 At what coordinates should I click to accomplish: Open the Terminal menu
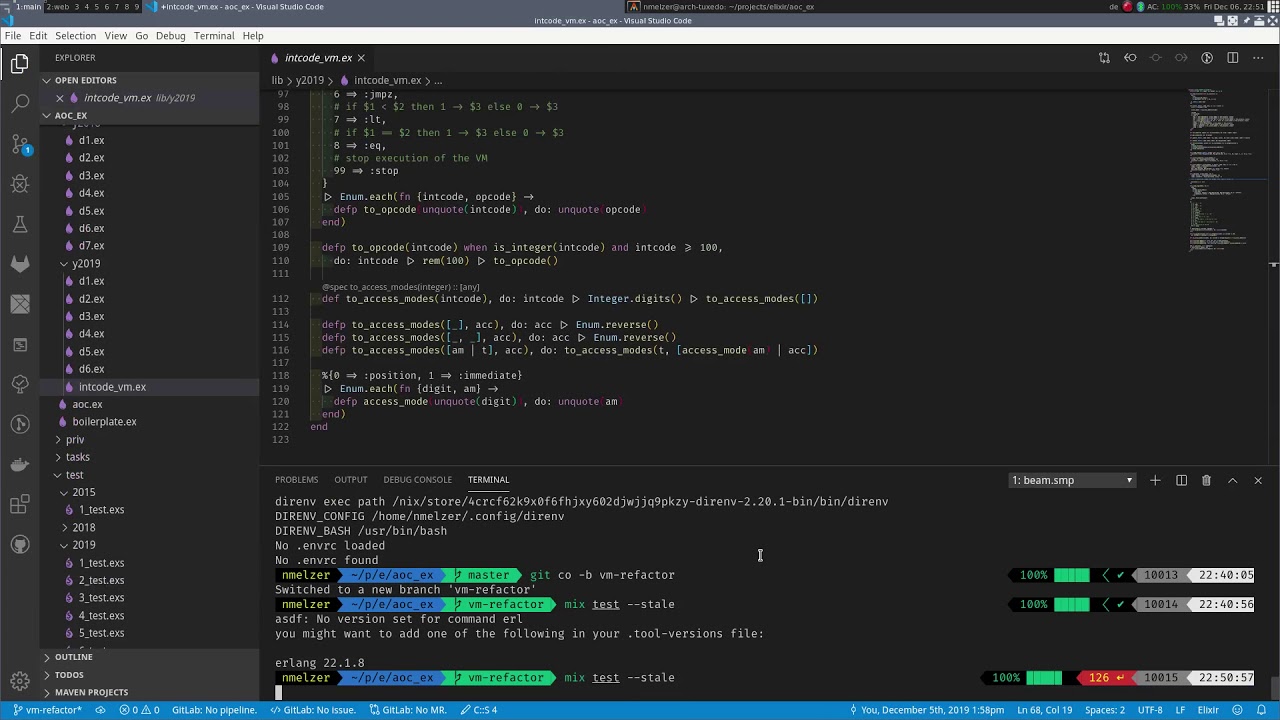214,36
